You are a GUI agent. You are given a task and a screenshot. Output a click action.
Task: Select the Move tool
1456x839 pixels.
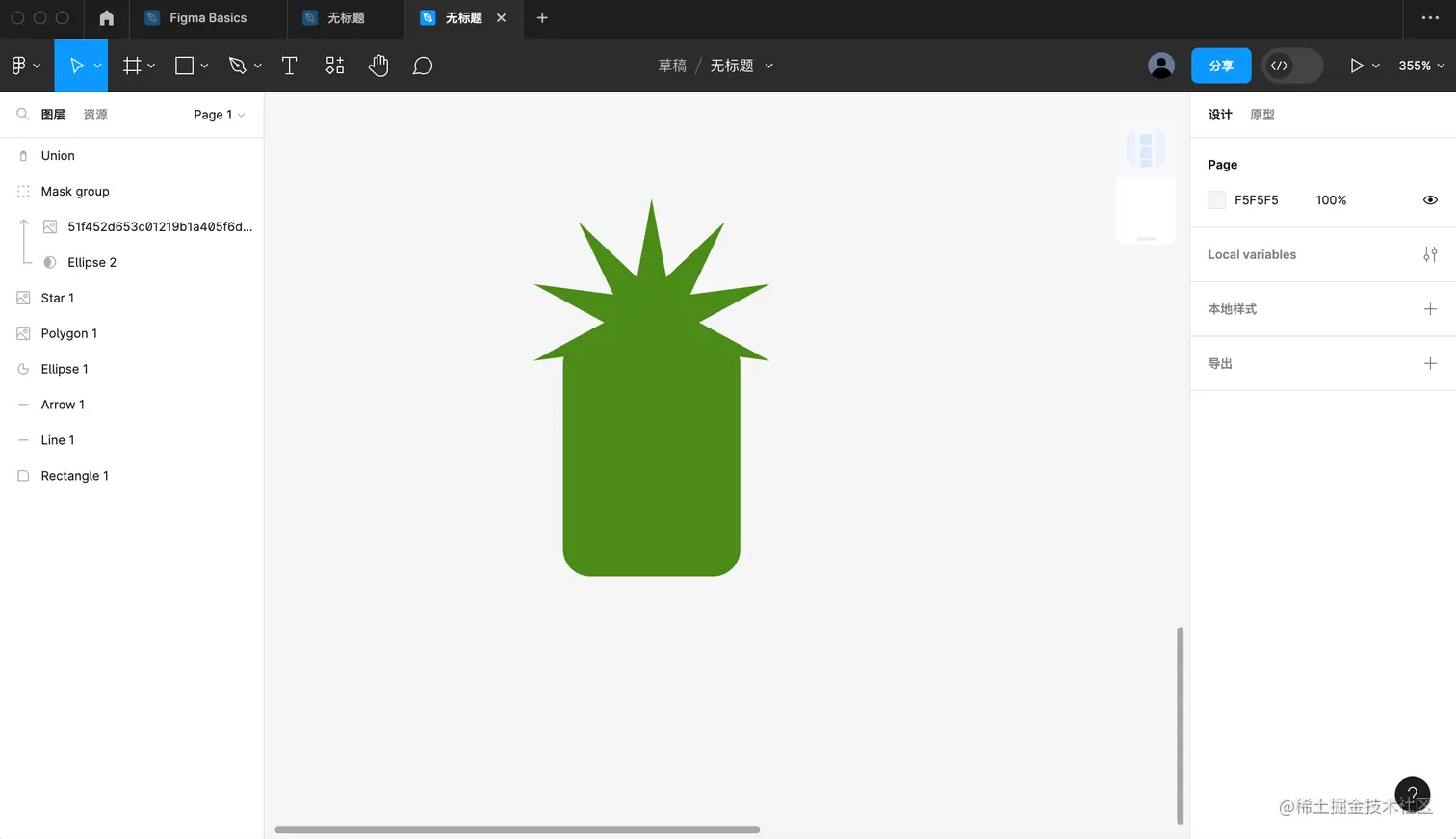77,66
